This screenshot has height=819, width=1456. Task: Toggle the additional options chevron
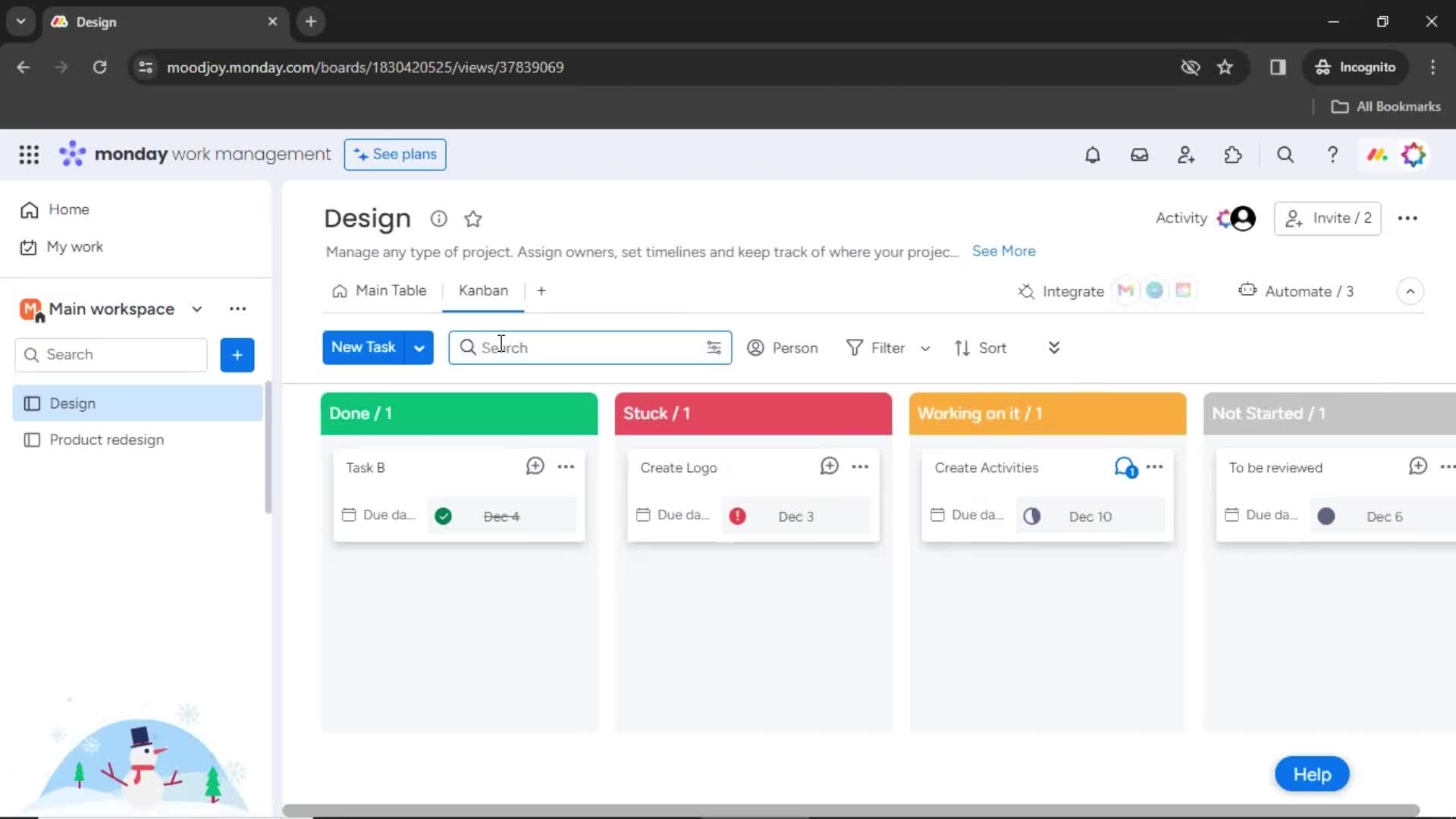click(x=1053, y=347)
